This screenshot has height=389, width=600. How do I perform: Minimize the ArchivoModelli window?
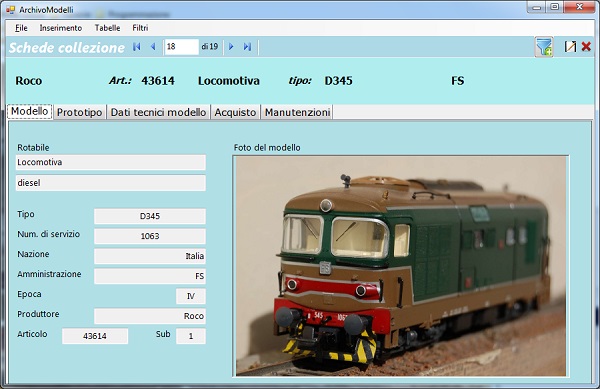click(536, 7)
